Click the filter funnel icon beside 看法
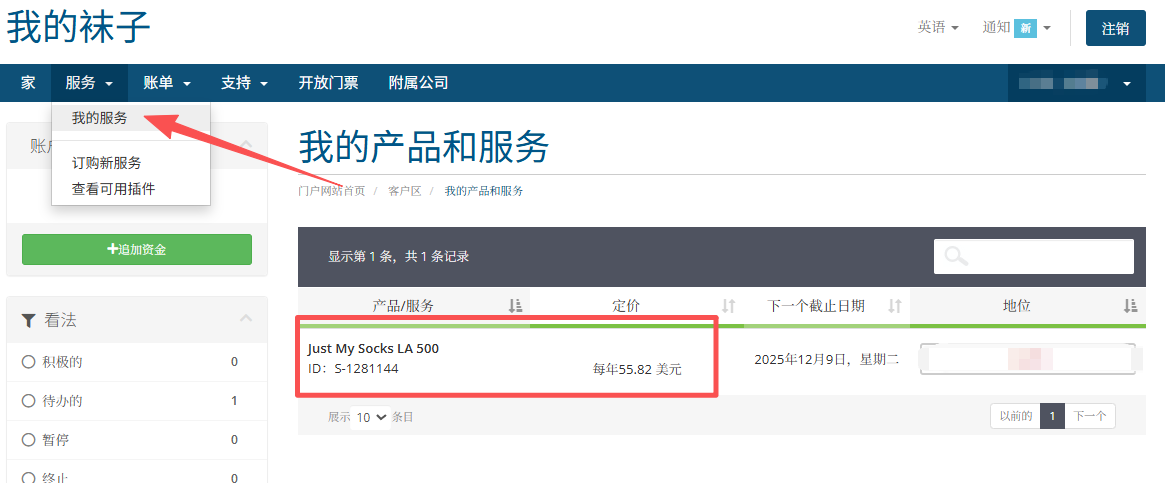Viewport: 1165px width, 483px height. coord(29,321)
